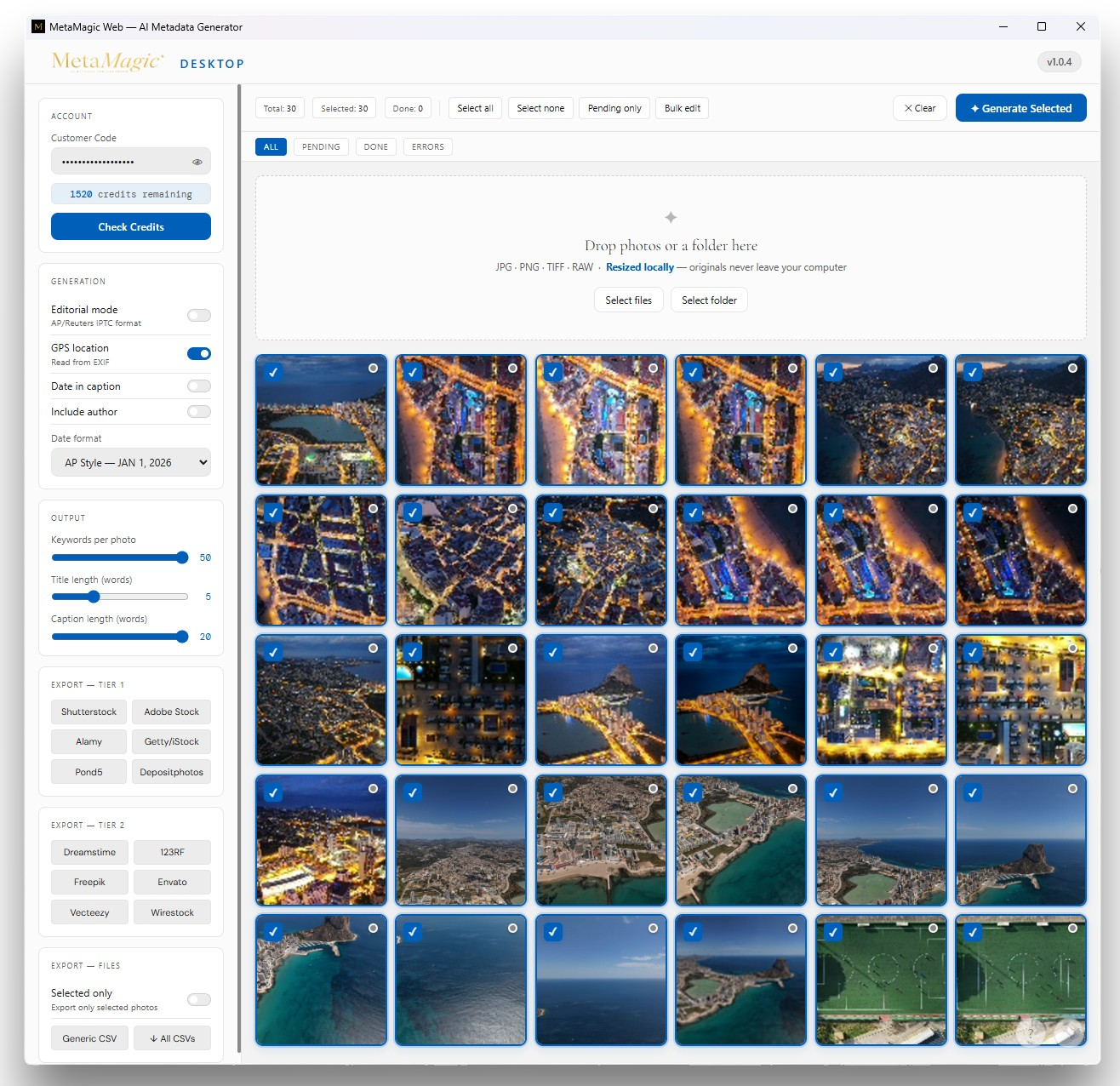The image size is (1120, 1086).
Task: Export the Generic CSV
Action: point(89,1039)
